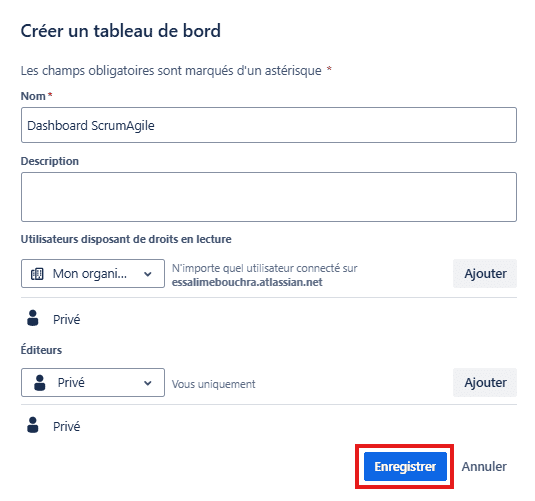Focus the Nom field containing Dashboard ScrumAgile

coord(269,125)
